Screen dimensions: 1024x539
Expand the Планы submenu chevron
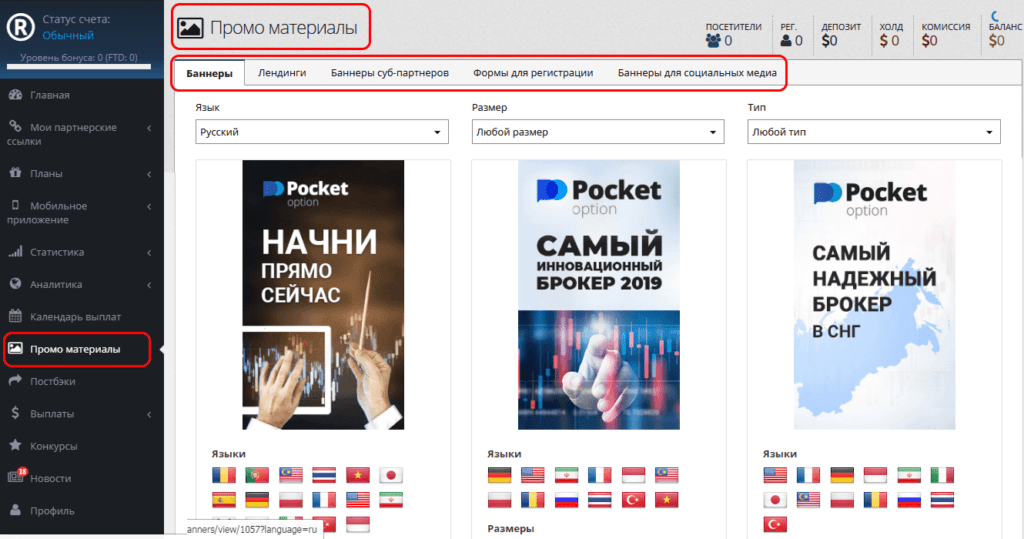[149, 174]
